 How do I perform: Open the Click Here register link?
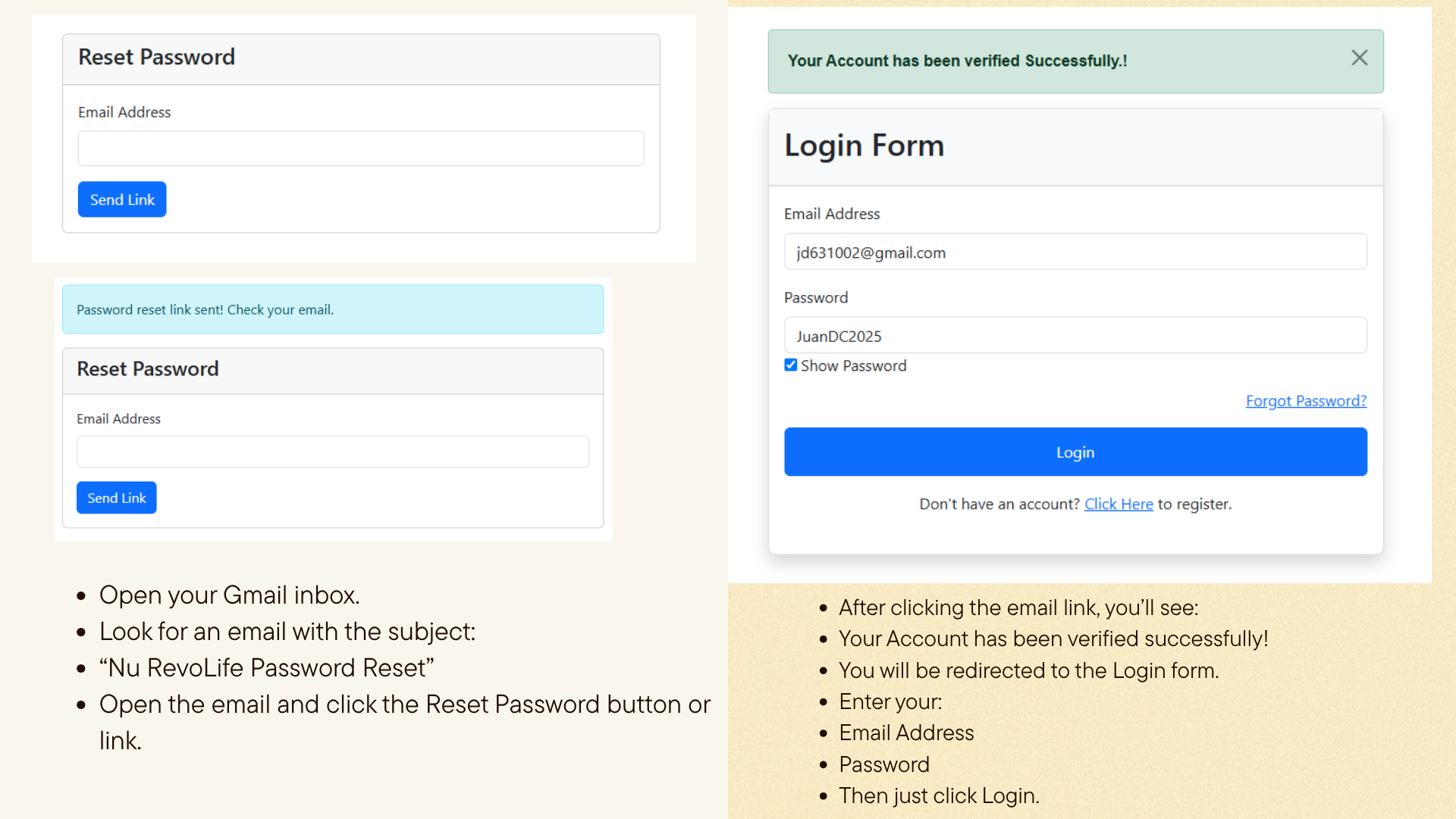point(1119,504)
